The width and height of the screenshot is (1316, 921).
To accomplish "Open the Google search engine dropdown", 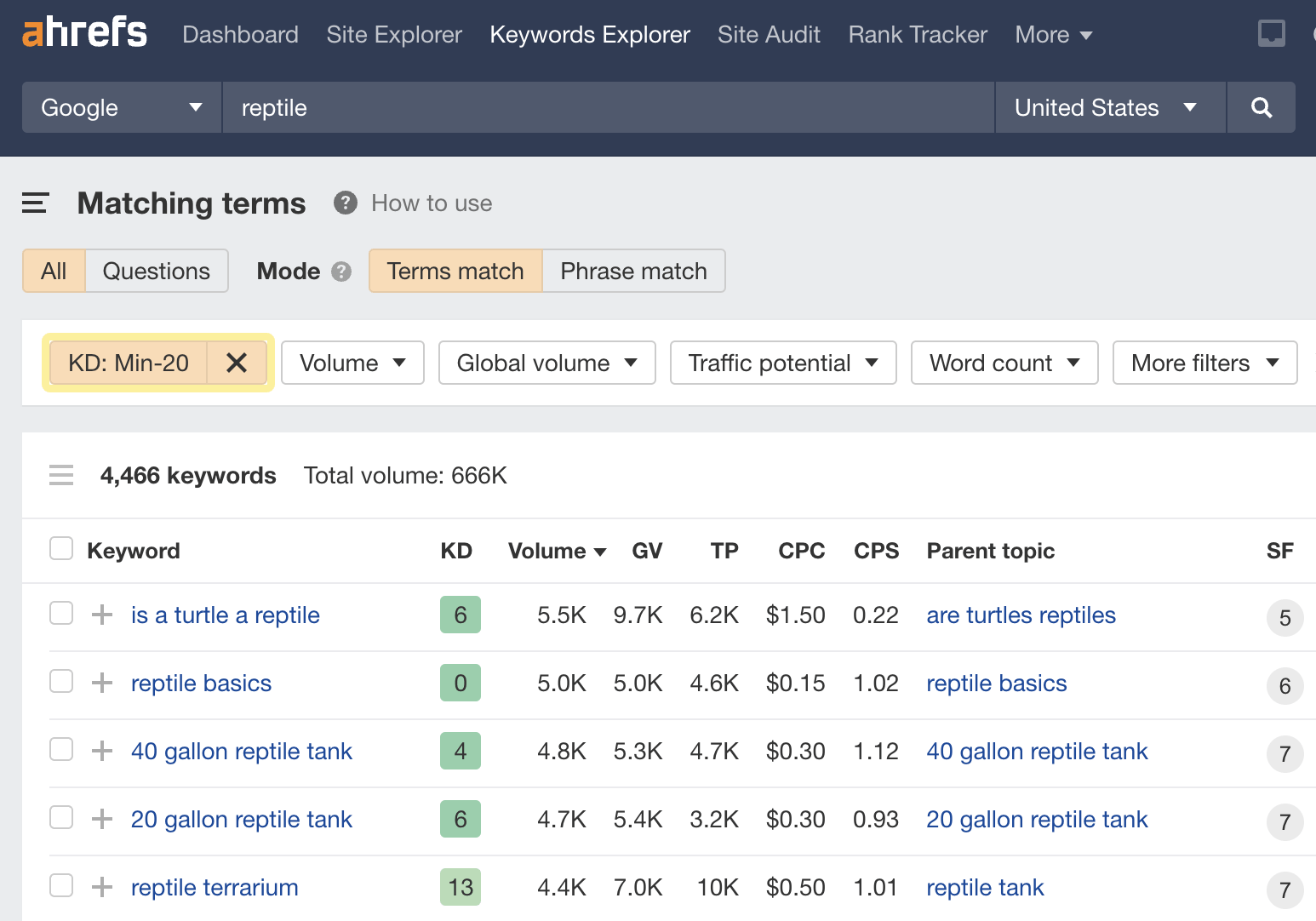I will (121, 107).
